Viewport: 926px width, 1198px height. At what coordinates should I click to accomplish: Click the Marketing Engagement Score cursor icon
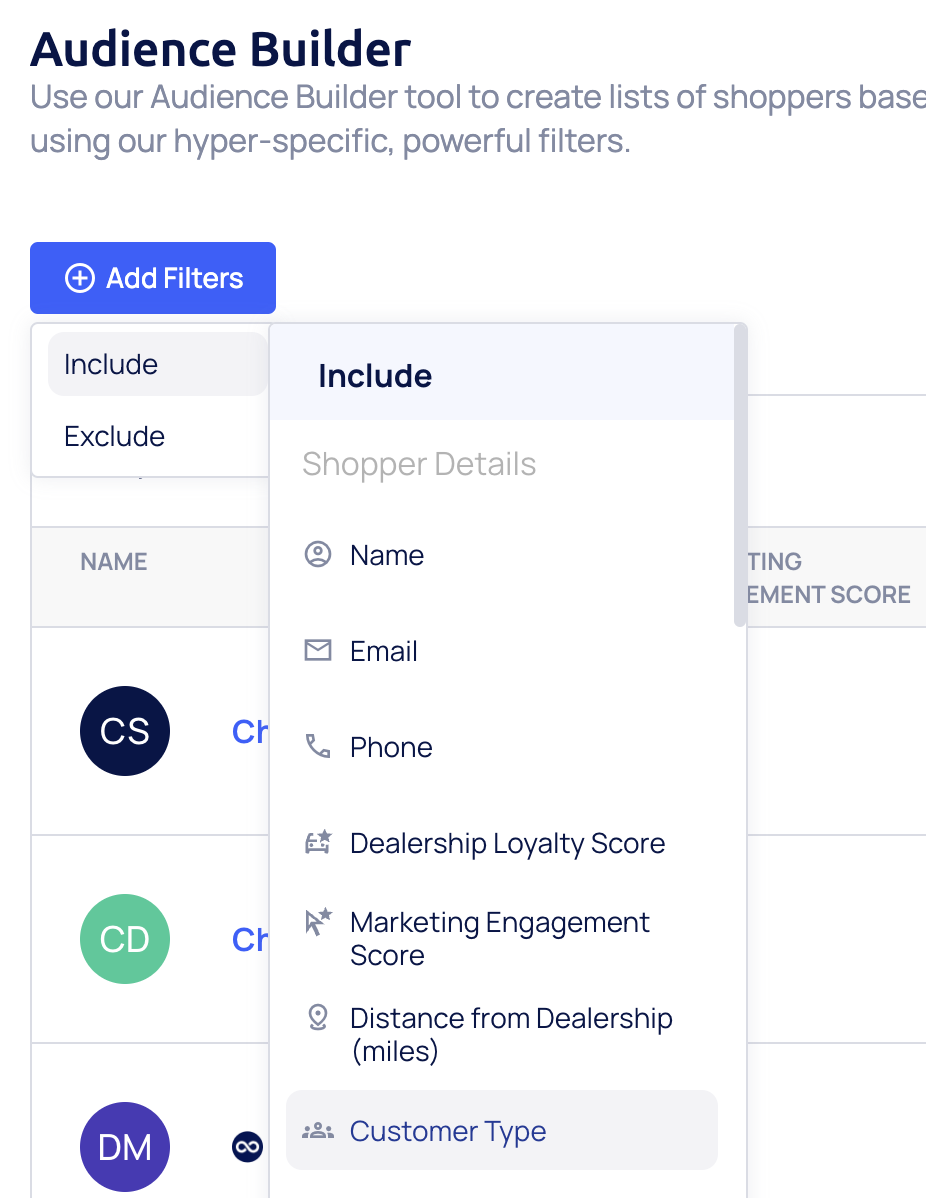click(x=317, y=922)
